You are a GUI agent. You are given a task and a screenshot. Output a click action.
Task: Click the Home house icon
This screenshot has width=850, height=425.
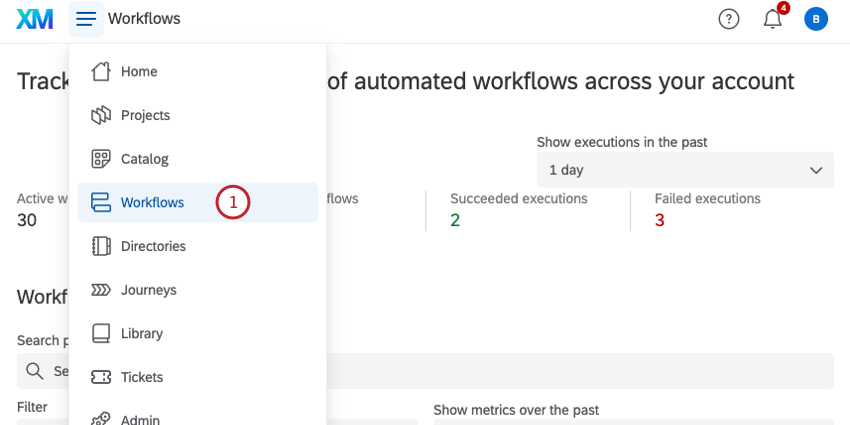pos(101,71)
